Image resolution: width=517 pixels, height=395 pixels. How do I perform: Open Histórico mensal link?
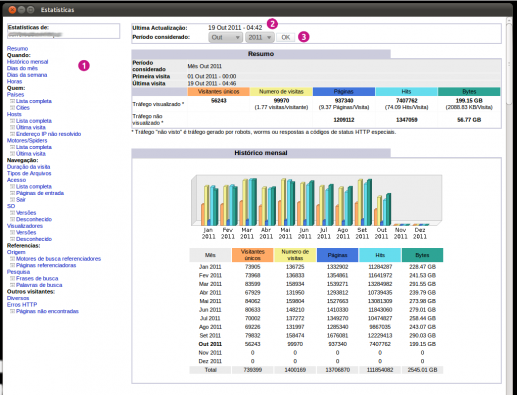[27, 62]
